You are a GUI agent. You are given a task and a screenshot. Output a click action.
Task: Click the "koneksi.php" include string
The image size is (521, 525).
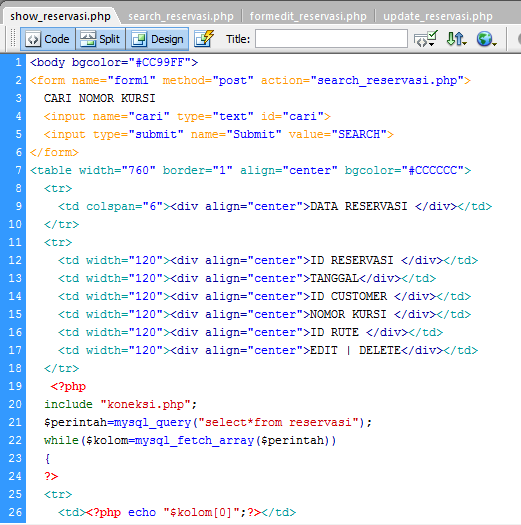click(x=146, y=404)
